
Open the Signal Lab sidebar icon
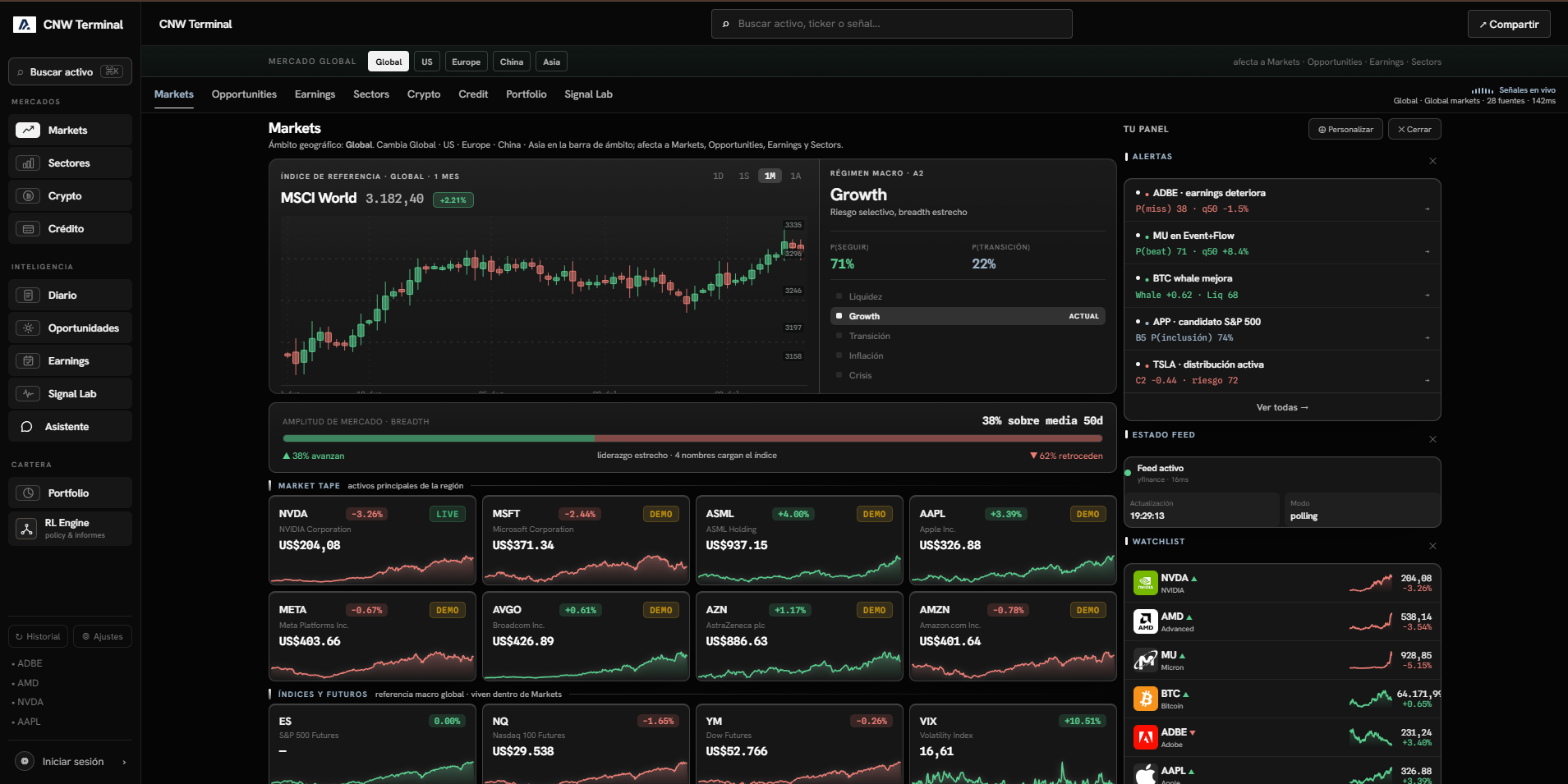tap(28, 393)
